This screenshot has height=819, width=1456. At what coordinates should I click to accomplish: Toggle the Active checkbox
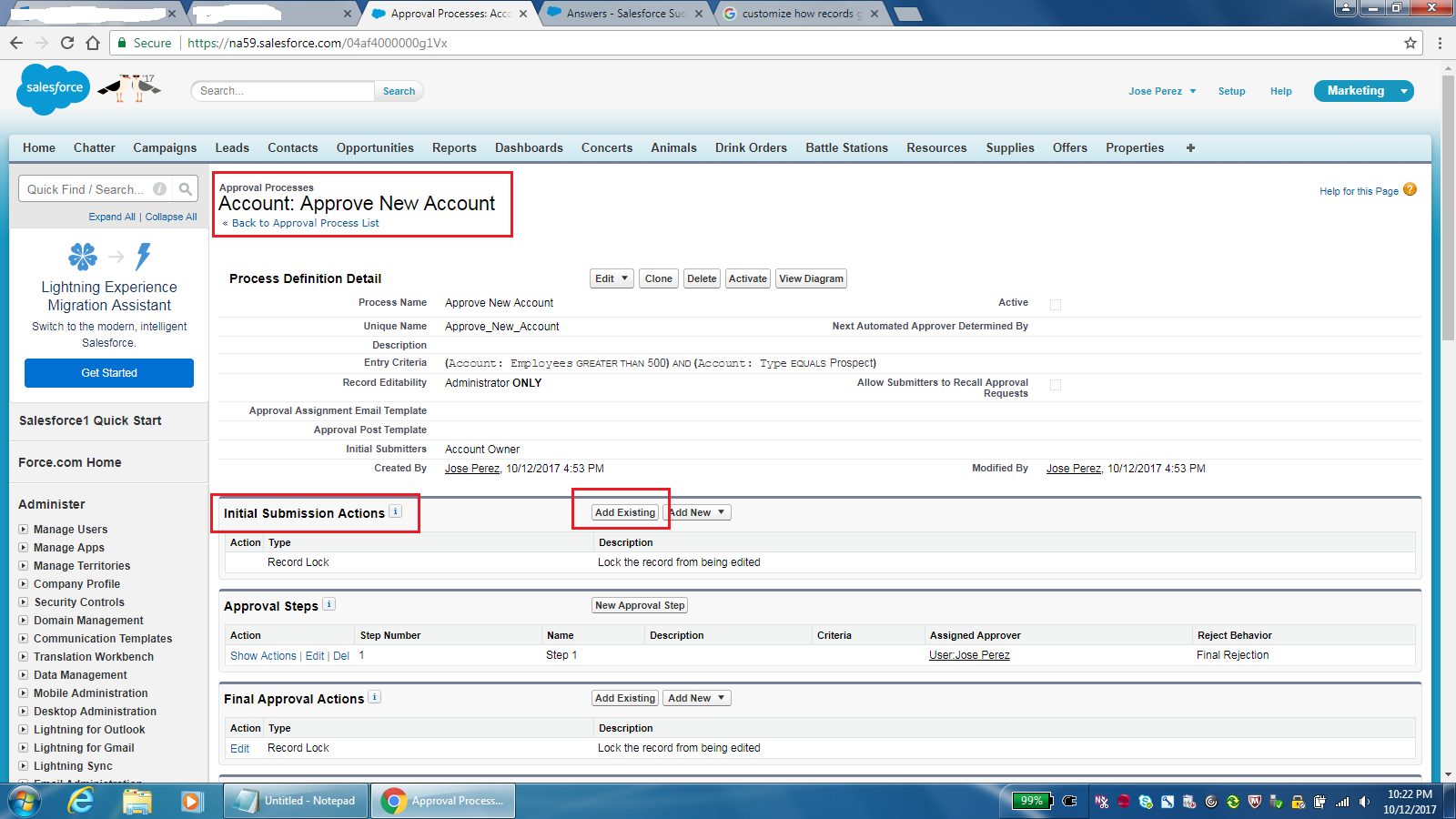coord(1056,304)
